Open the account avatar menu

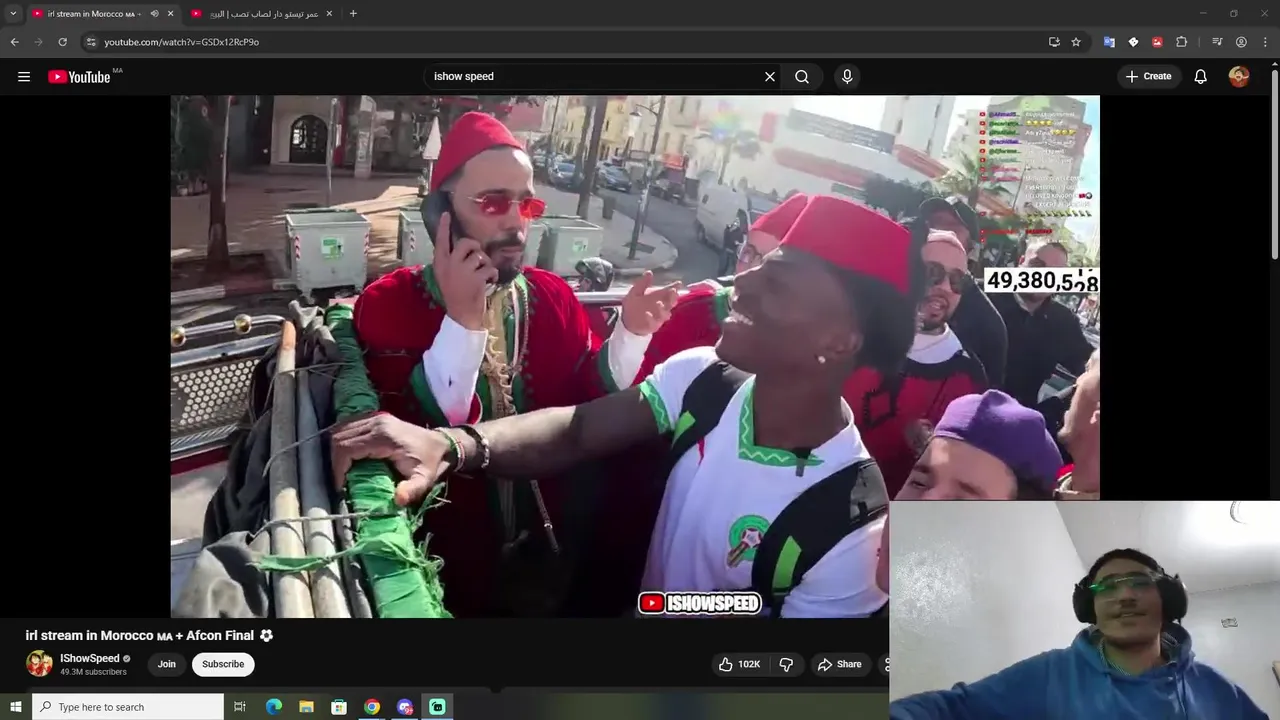[x=1239, y=77]
